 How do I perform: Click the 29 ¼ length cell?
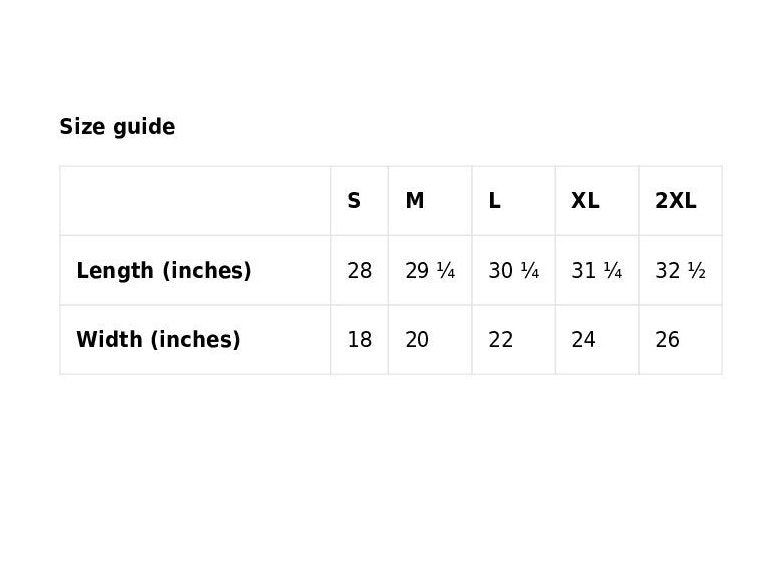click(430, 270)
